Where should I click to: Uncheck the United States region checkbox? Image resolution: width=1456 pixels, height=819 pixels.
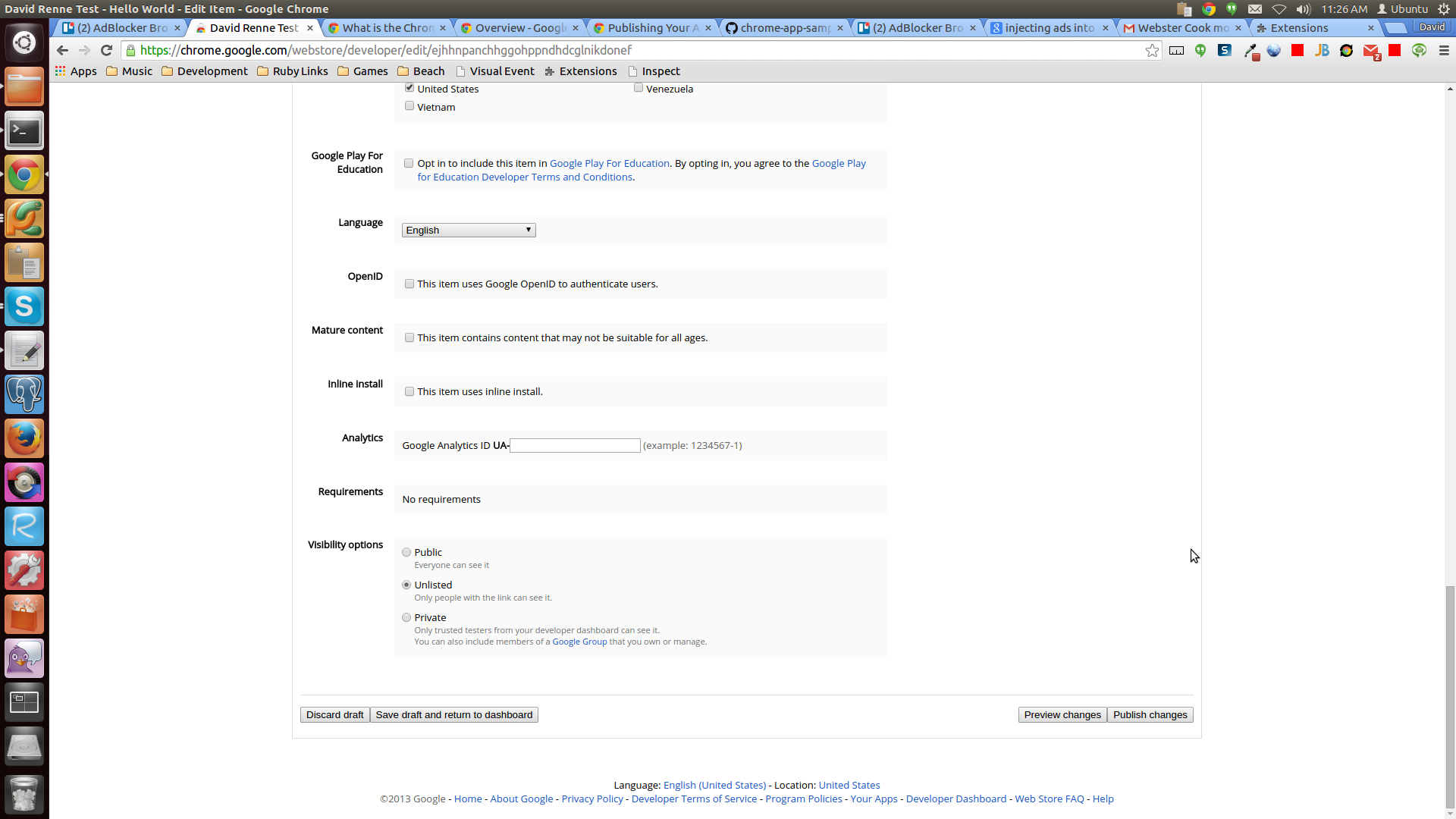(409, 88)
